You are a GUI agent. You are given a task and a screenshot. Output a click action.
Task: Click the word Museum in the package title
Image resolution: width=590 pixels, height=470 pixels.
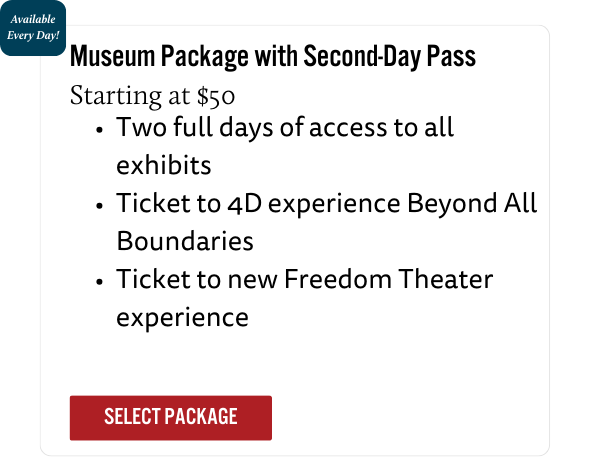(x=113, y=56)
